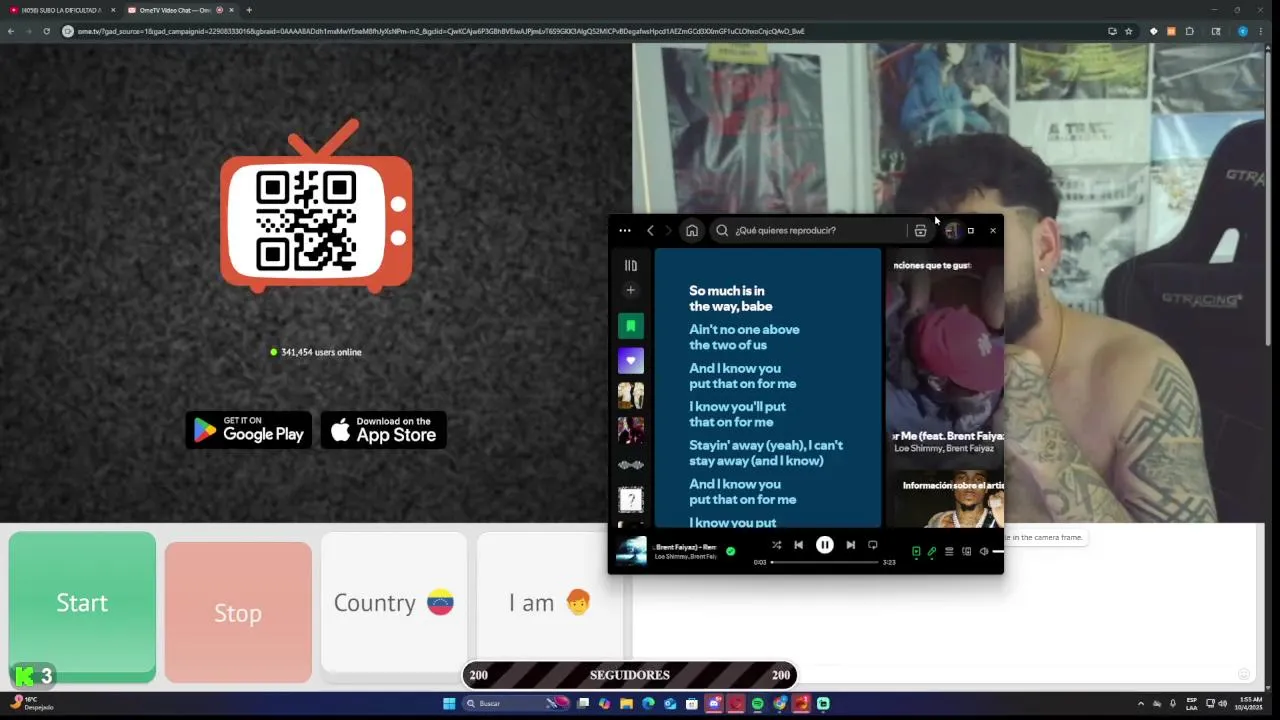The width and height of the screenshot is (1280, 720).
Task: Click the OmeTV QR code television logo
Action: (316, 207)
